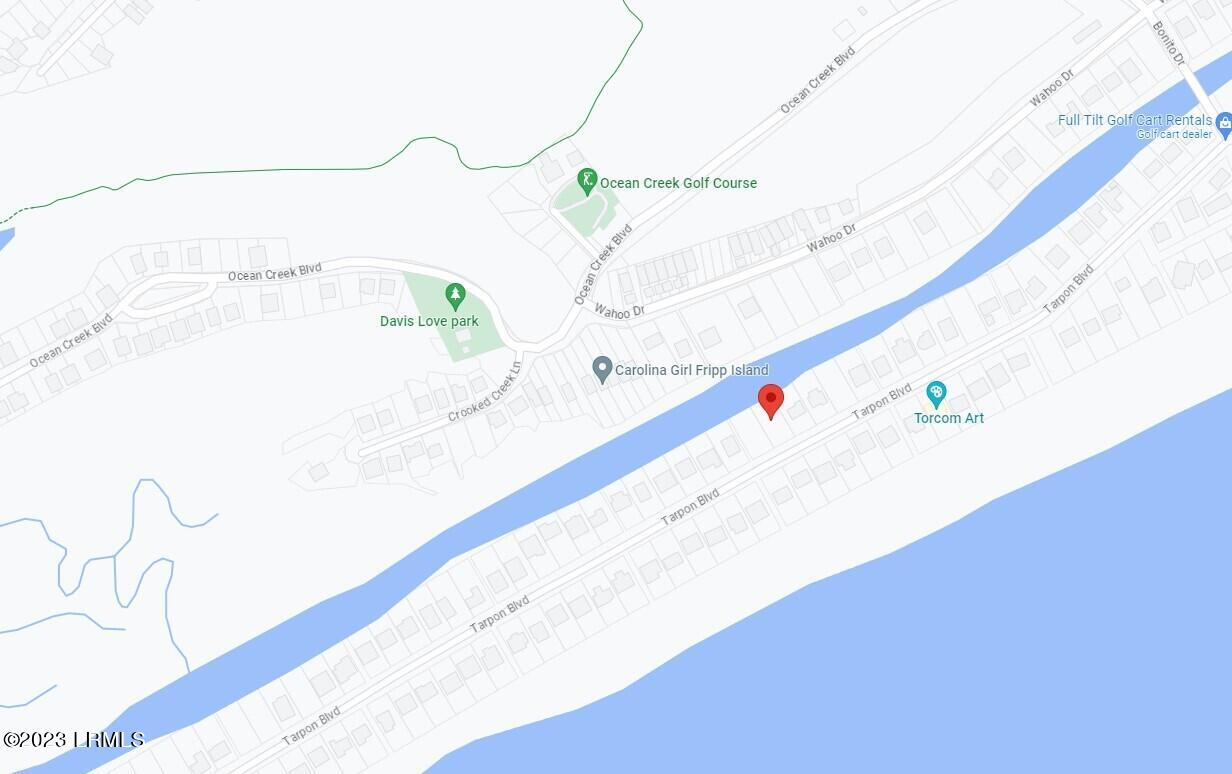This screenshot has width=1232, height=774.
Task: Click Full Tilt Golf Cart Rentals label
Action: click(1135, 120)
